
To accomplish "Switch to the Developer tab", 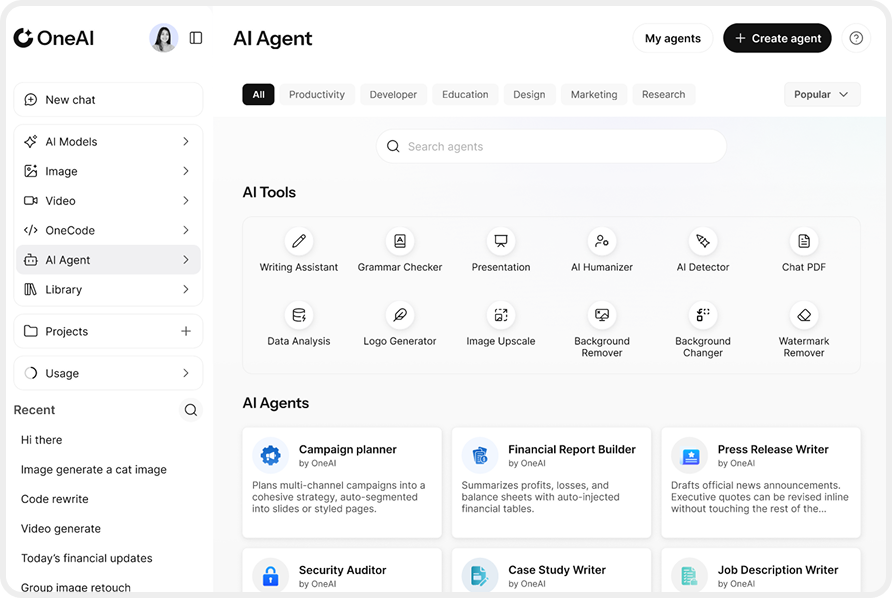I will pos(393,94).
